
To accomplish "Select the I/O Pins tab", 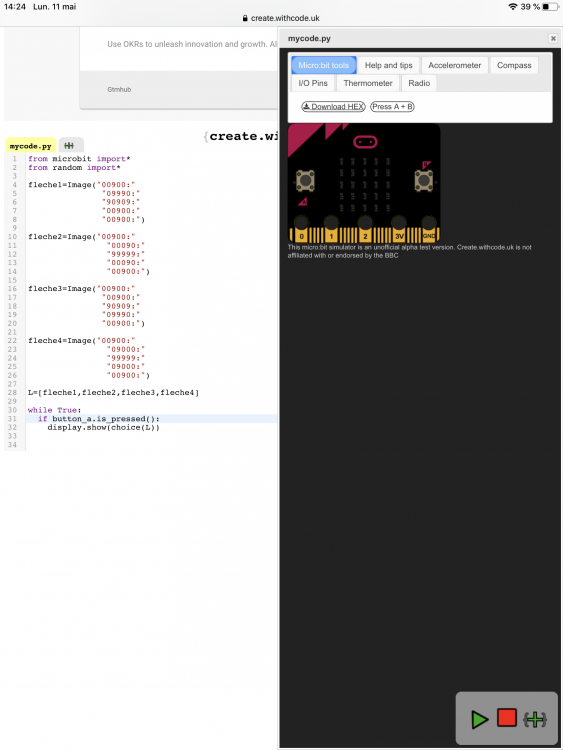I will 313,83.
